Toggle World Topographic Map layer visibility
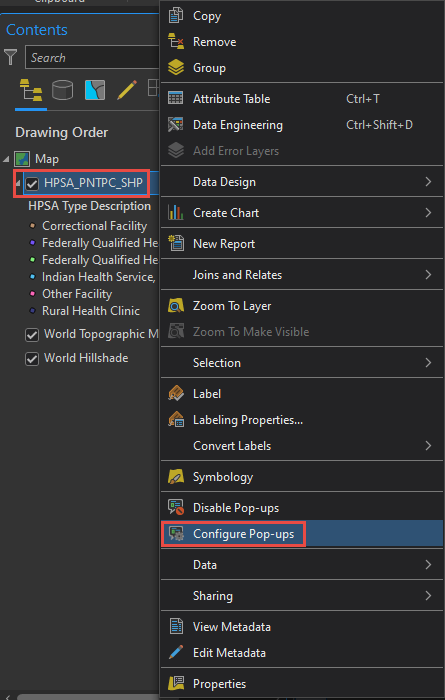 (x=32, y=335)
